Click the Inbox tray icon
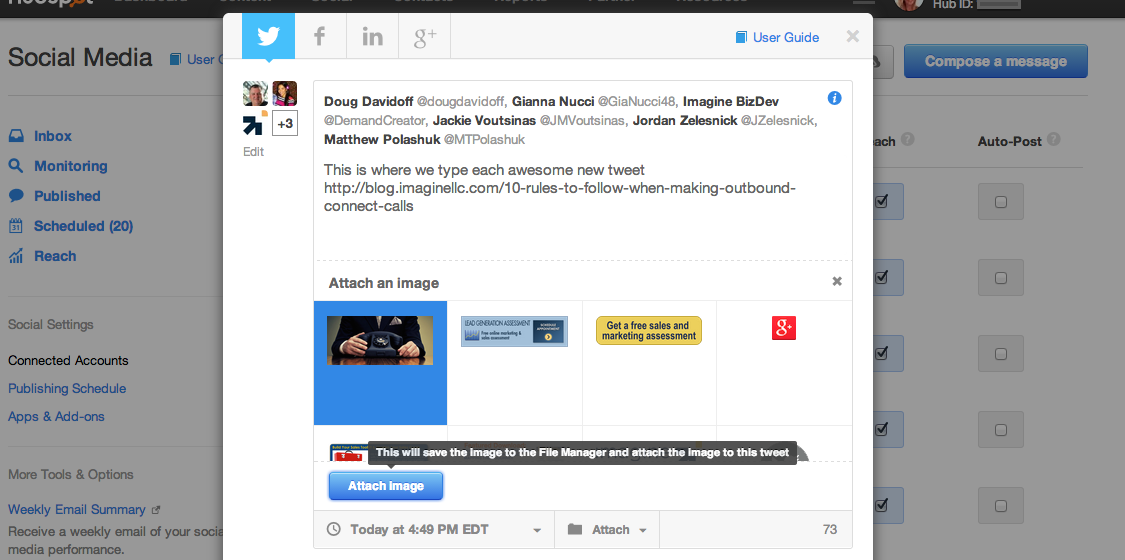Screen dimensions: 1125x560 (x=17, y=136)
